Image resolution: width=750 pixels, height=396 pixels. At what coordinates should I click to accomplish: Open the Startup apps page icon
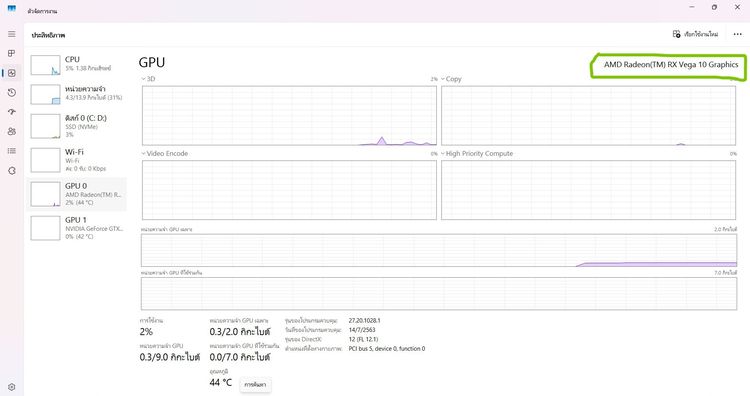point(11,111)
